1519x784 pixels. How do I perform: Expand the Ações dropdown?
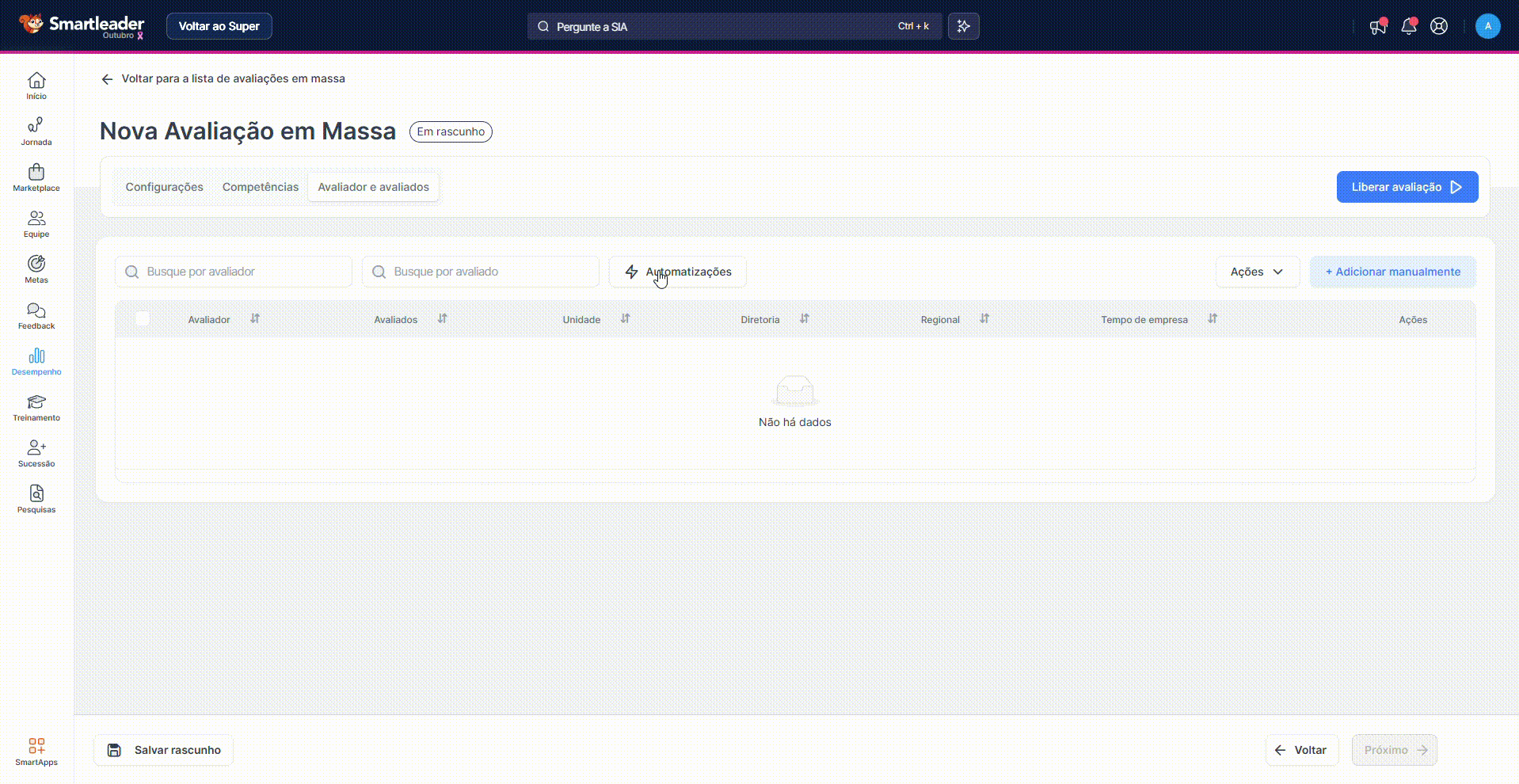click(1257, 272)
